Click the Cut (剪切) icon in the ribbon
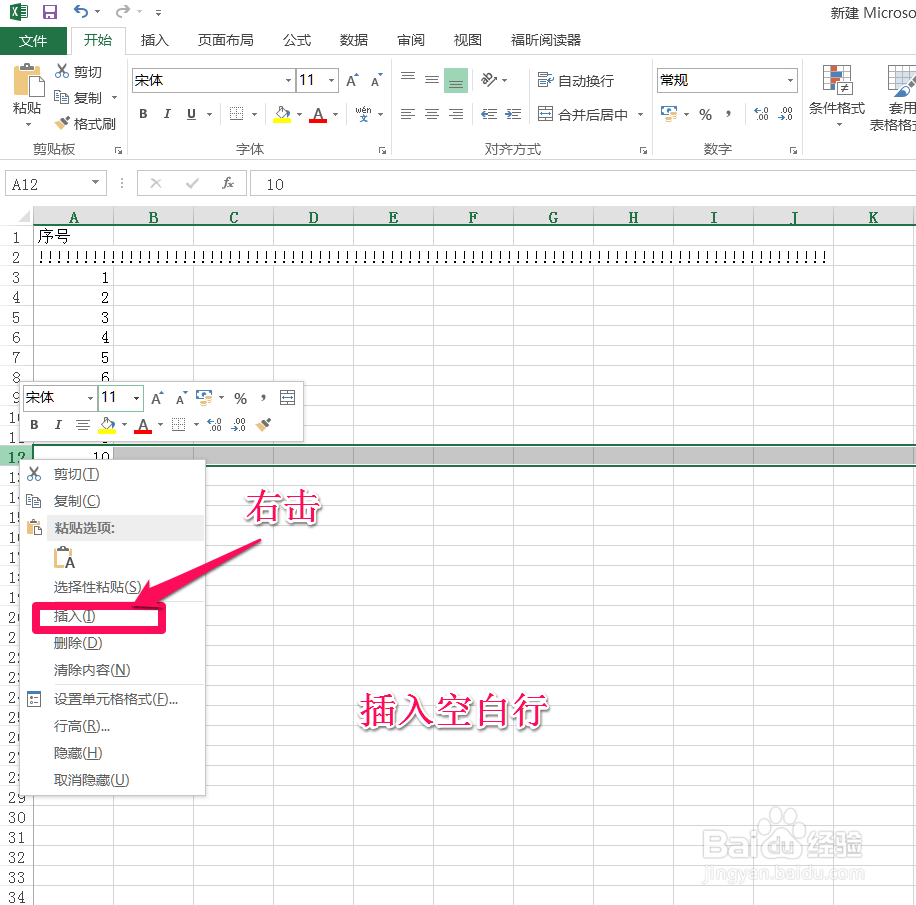This screenshot has height=905, width=916. 62,71
